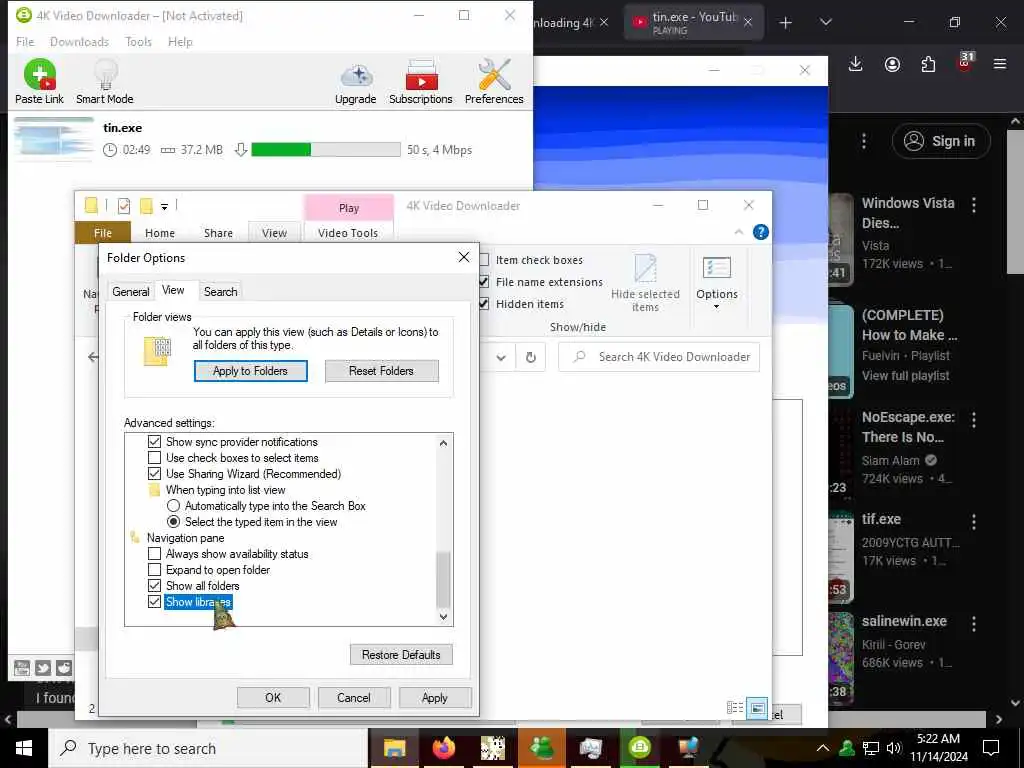Image resolution: width=1024 pixels, height=768 pixels.
Task: Click Restore Defaults button
Action: [x=401, y=654]
